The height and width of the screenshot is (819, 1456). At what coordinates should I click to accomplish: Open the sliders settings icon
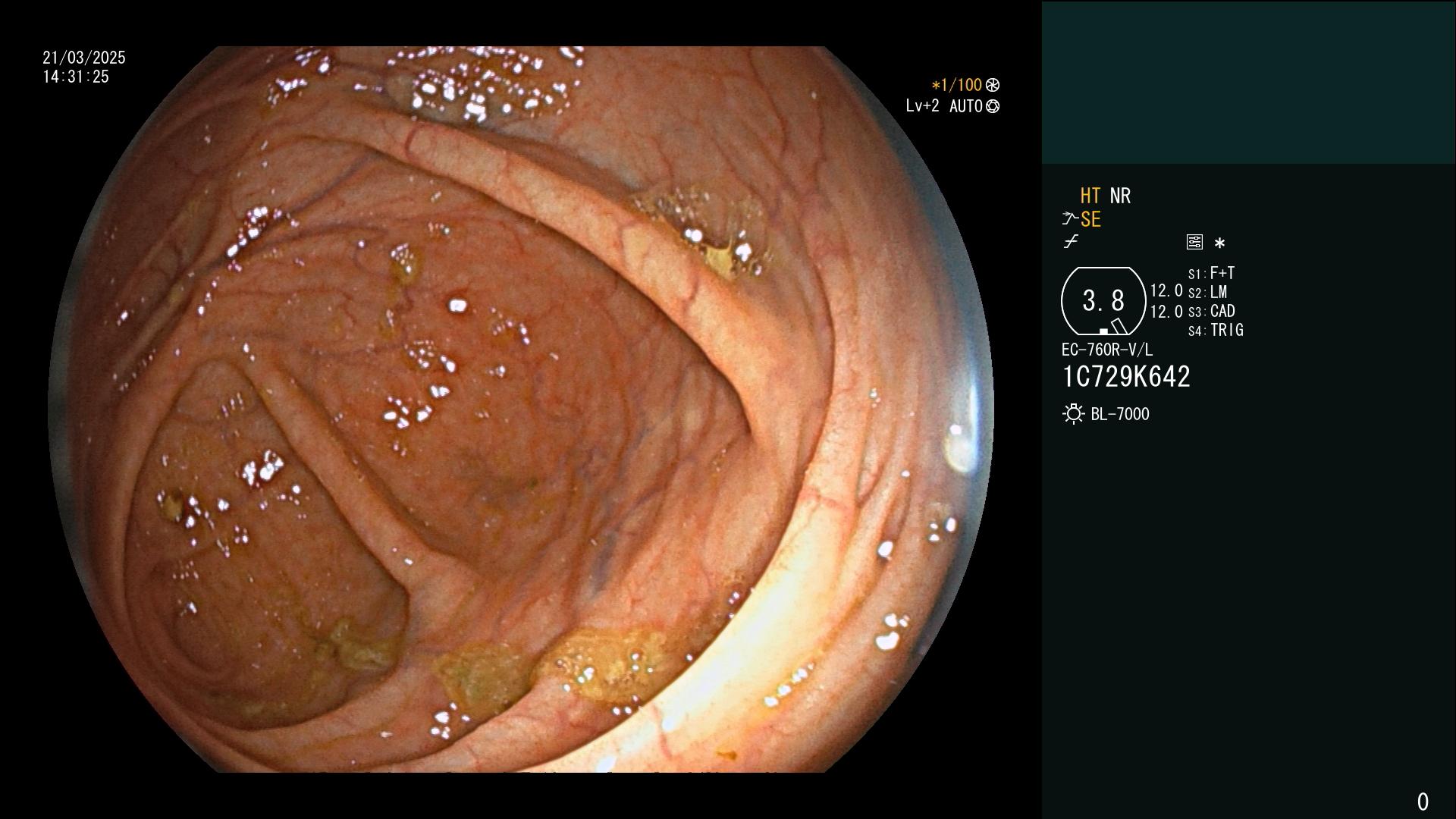tap(1194, 242)
